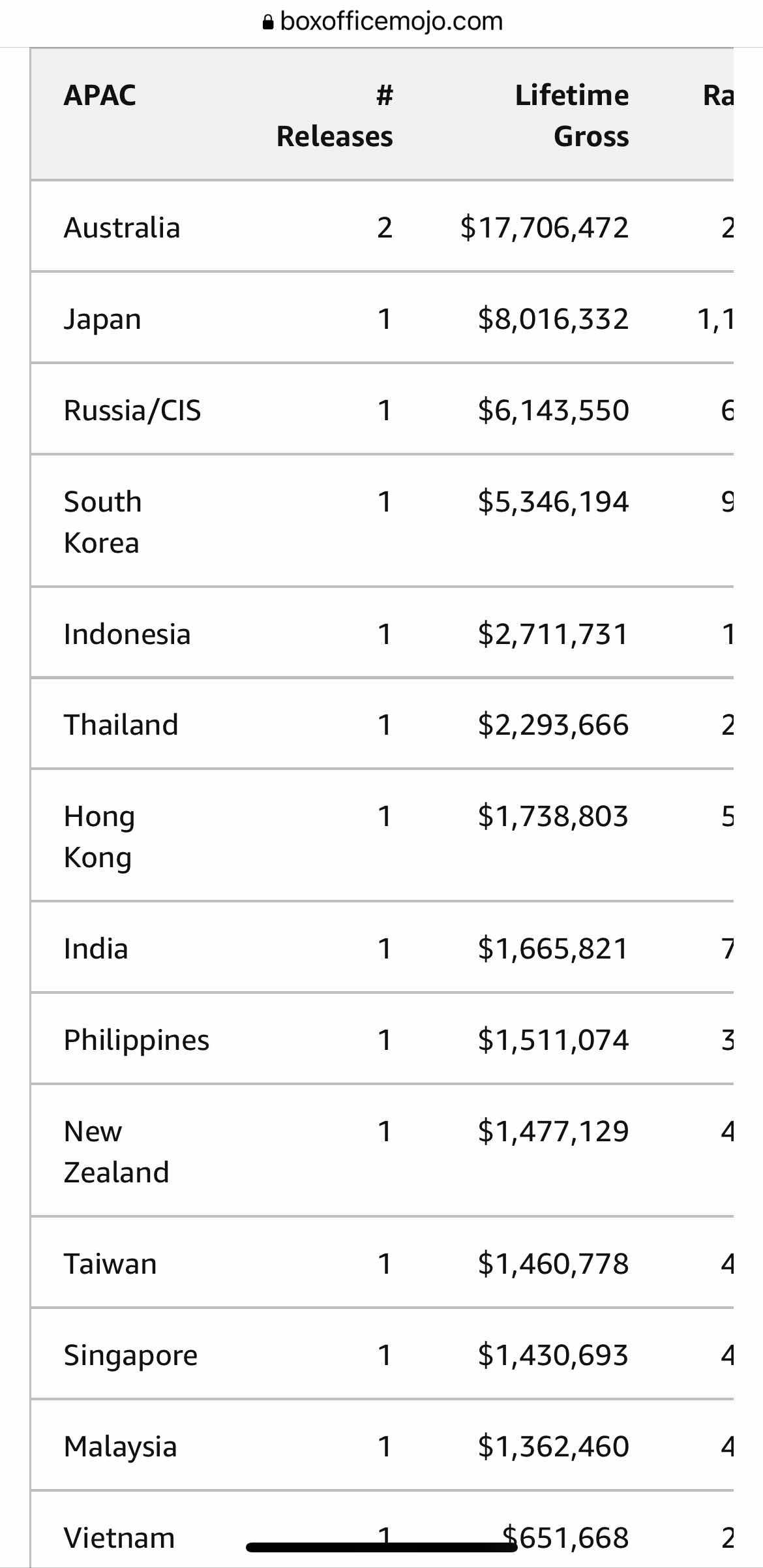Open the Philippines country link
This screenshot has width=763, height=1568.
[x=136, y=1039]
